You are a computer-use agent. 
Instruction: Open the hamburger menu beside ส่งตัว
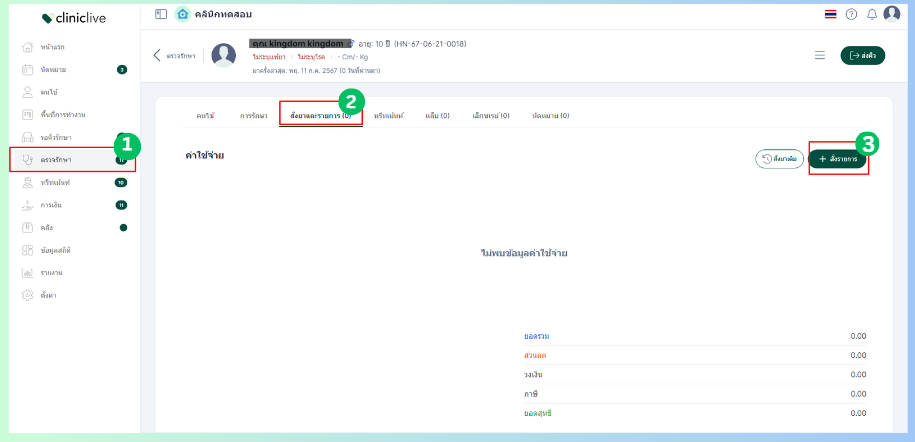click(x=820, y=55)
